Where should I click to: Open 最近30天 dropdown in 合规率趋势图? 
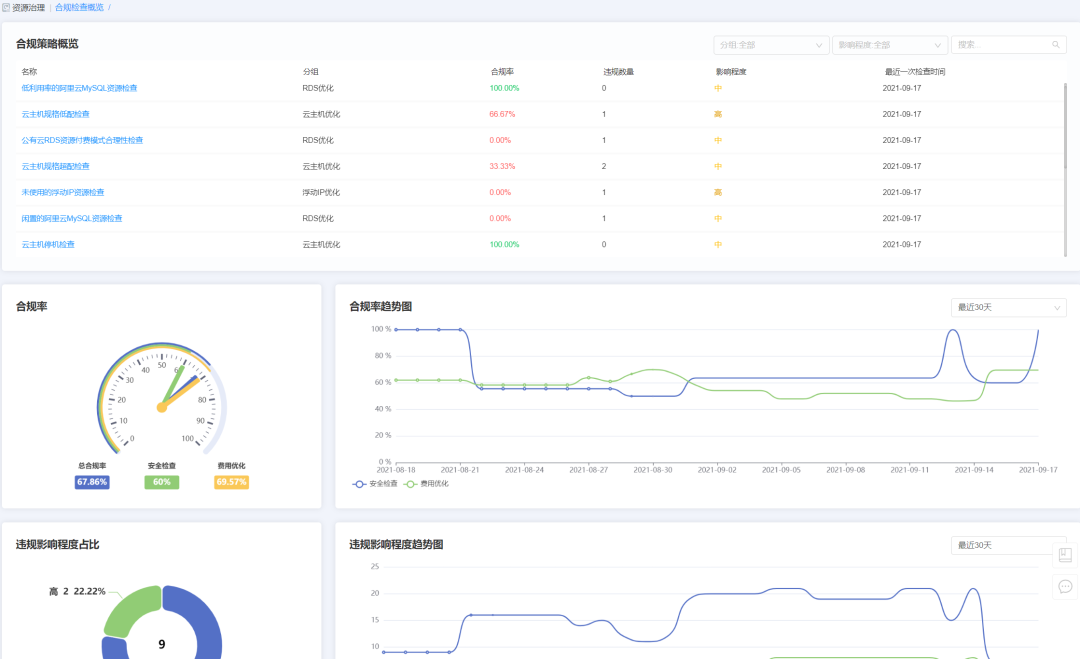tap(1008, 307)
